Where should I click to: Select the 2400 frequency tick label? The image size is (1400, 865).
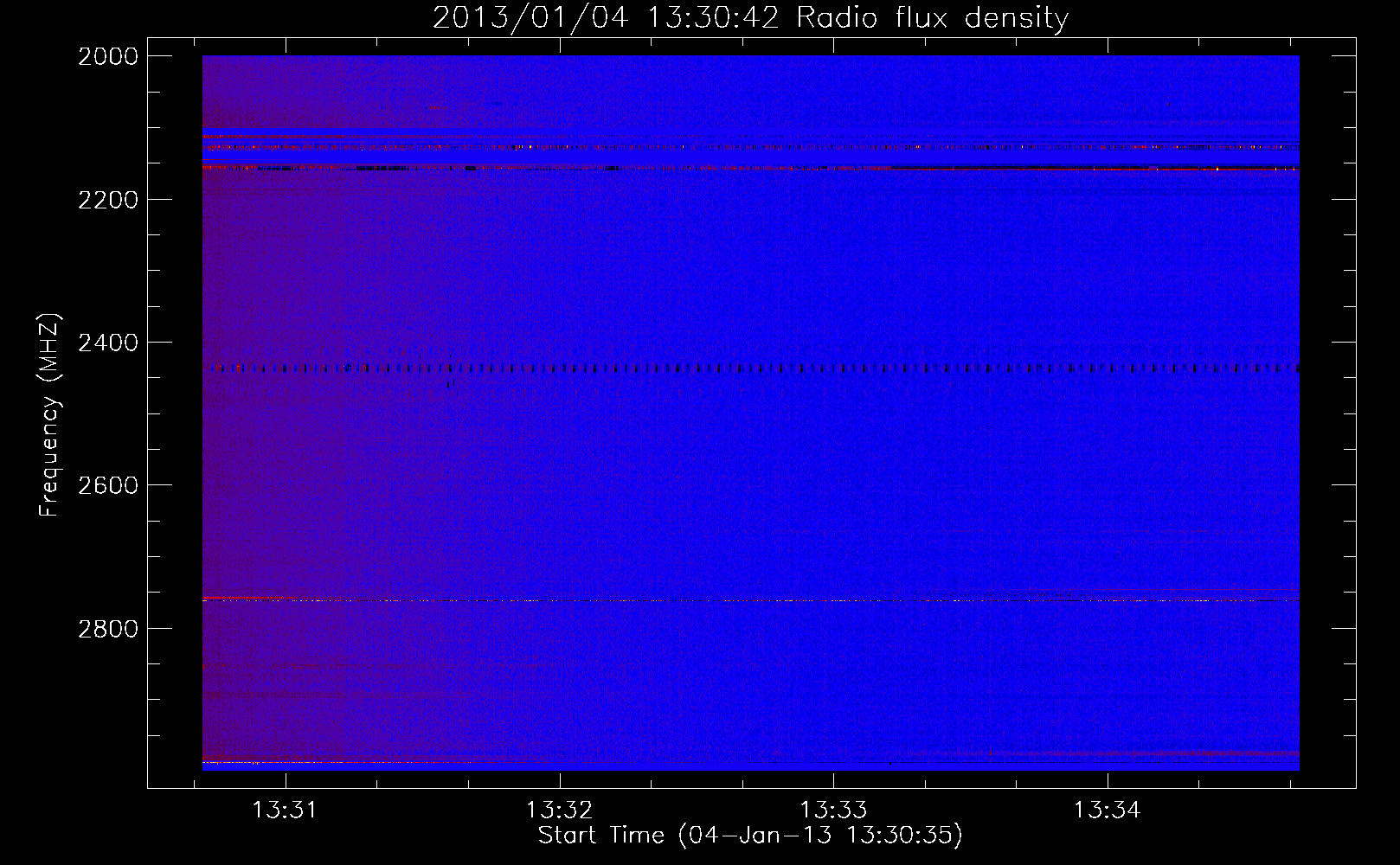tap(108, 343)
